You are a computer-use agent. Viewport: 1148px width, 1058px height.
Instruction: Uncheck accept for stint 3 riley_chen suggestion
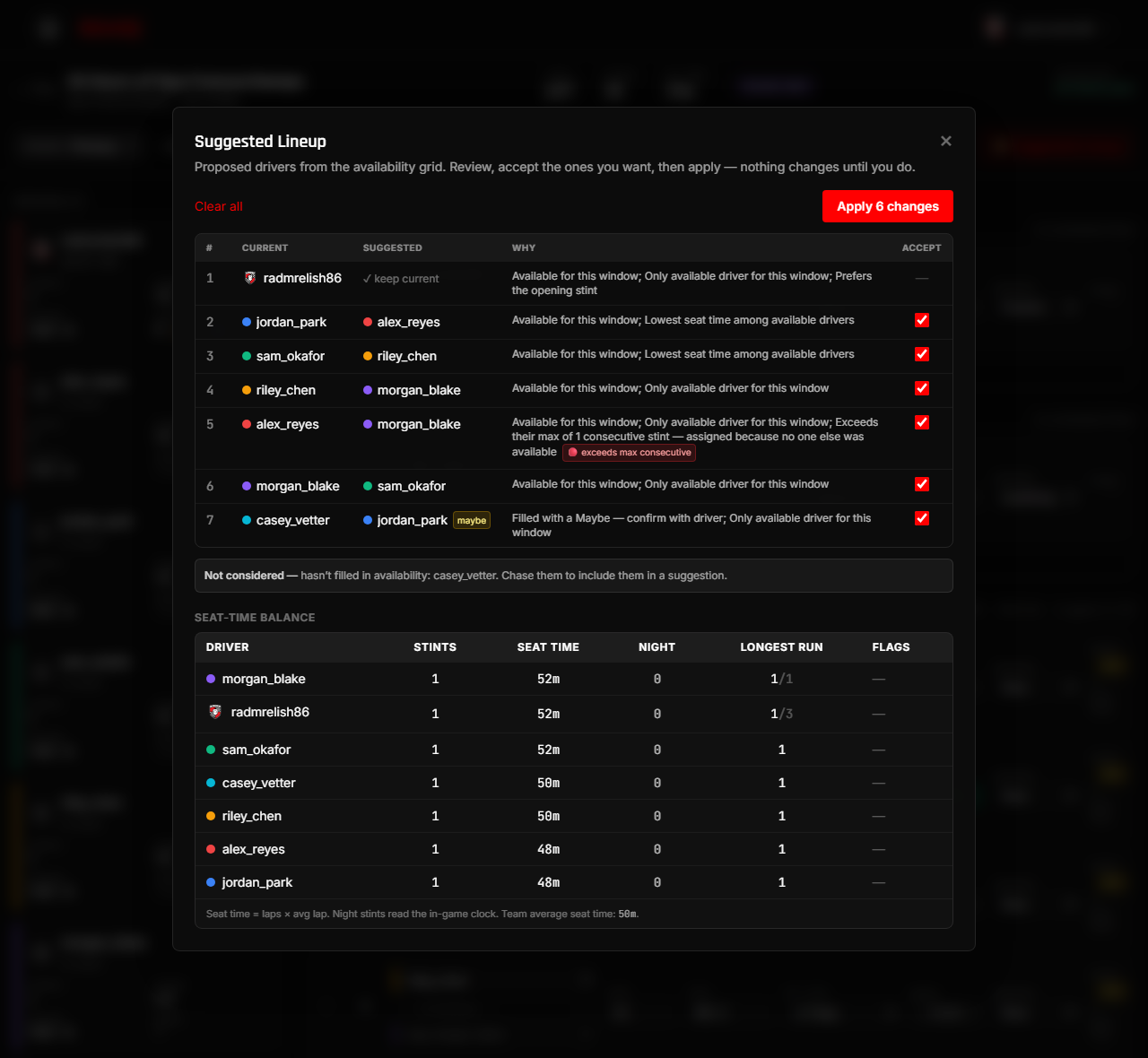tap(921, 354)
